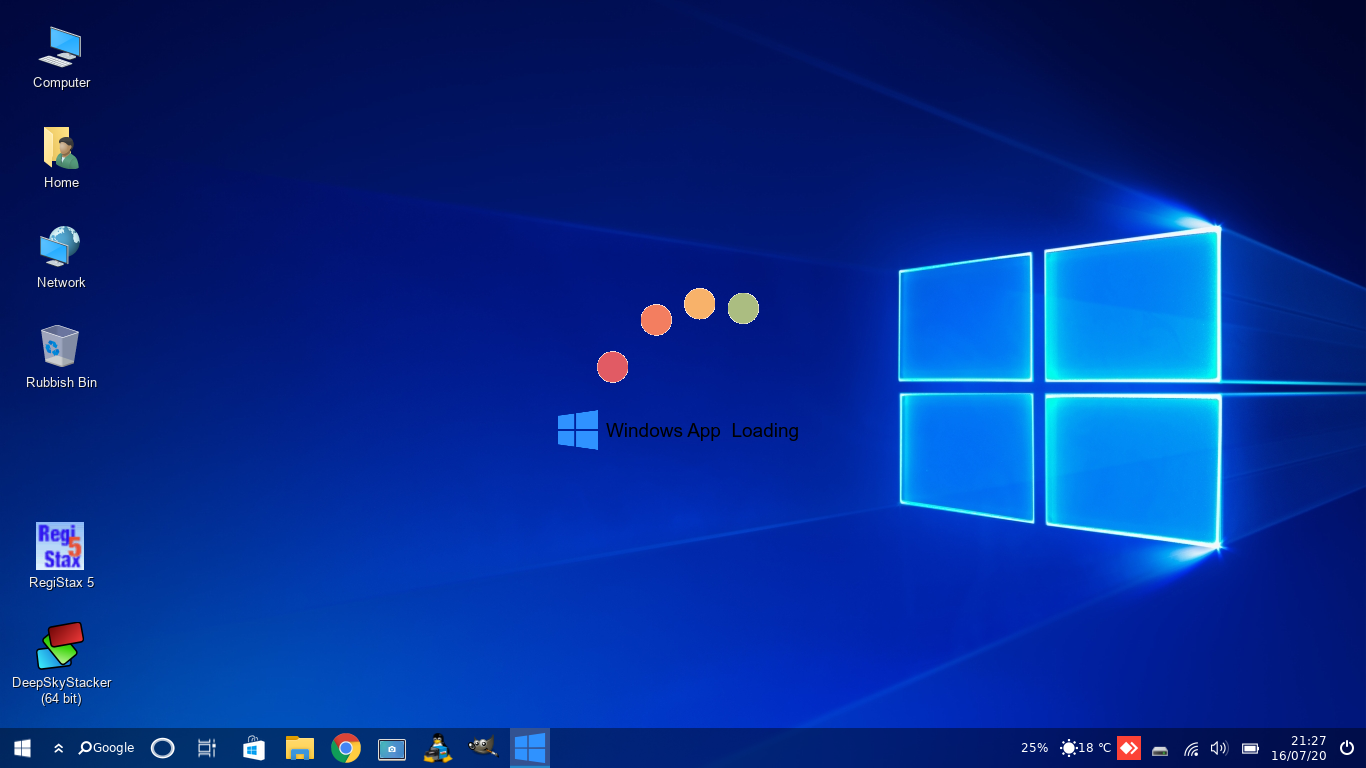Start GIMP from the taskbar
The height and width of the screenshot is (768, 1366).
click(x=484, y=747)
